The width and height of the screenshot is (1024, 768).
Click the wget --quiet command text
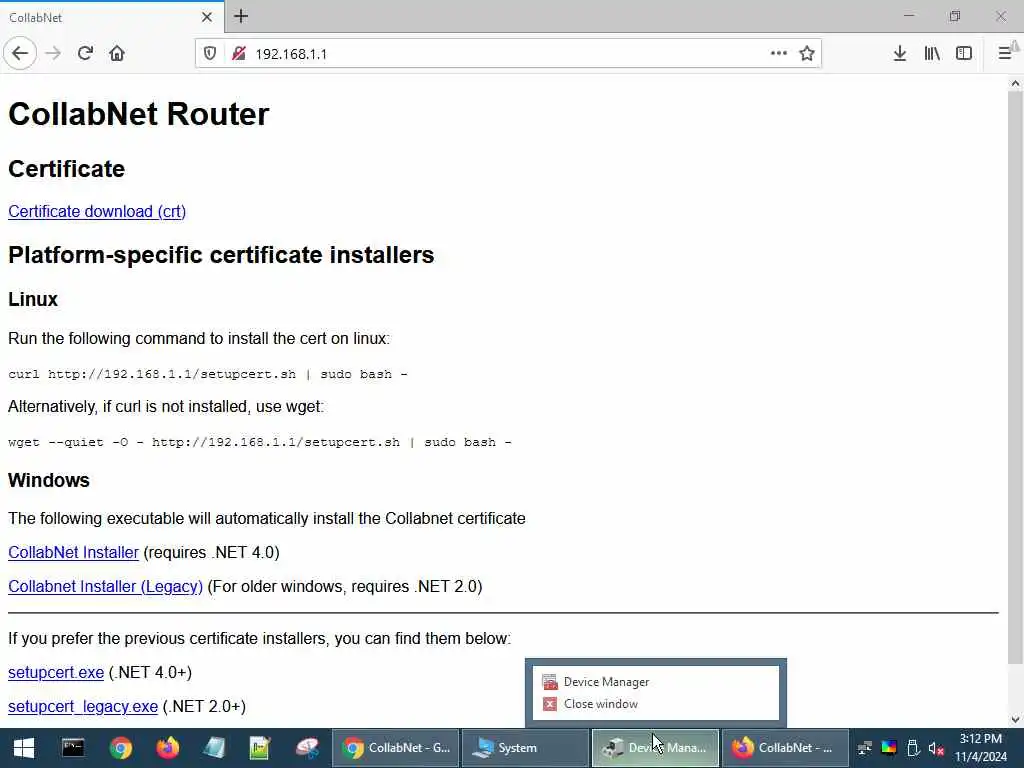[x=259, y=442]
